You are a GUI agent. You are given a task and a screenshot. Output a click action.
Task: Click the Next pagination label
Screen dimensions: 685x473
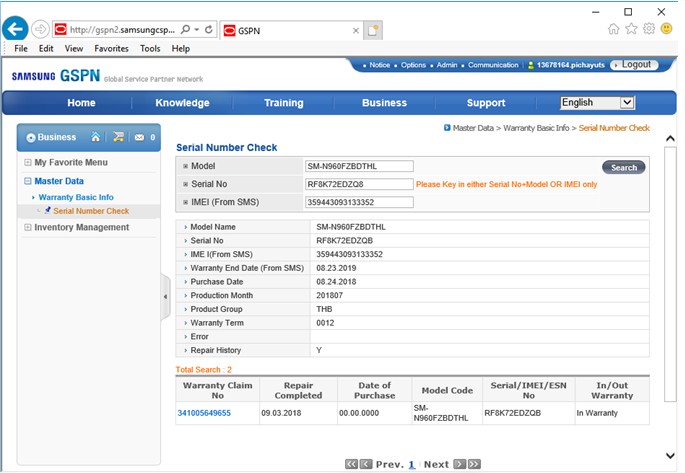(436, 464)
